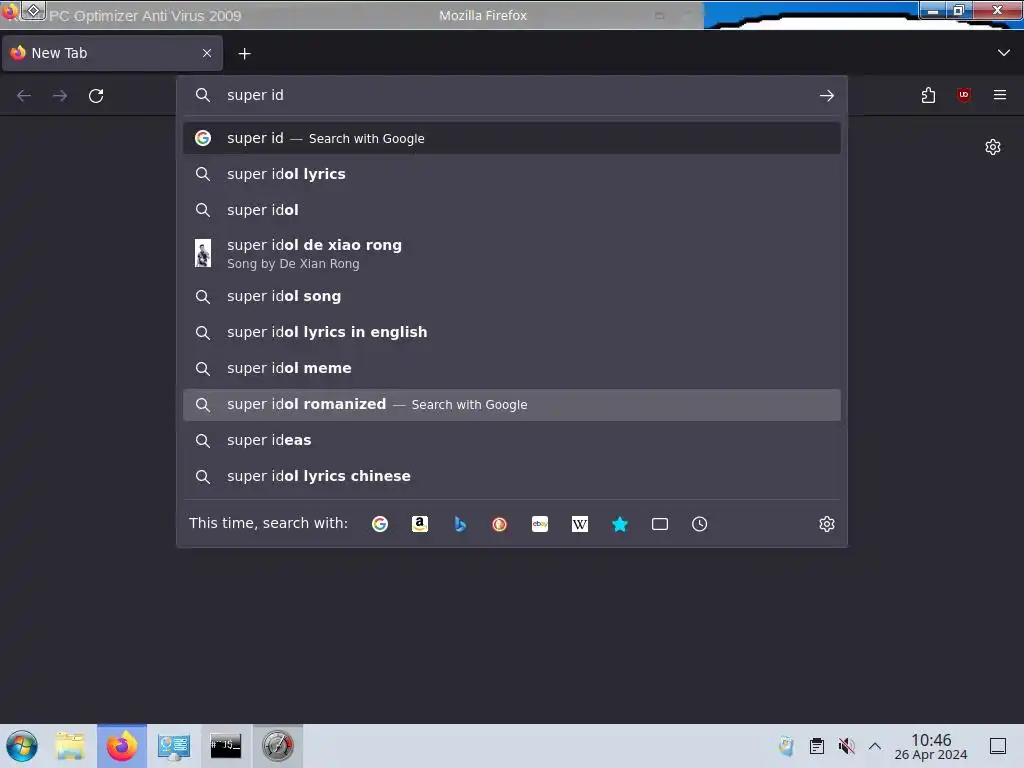Choose suggestion 'super idol de xiao rong'
Screen dimensions: 1024x768
[x=512, y=253]
